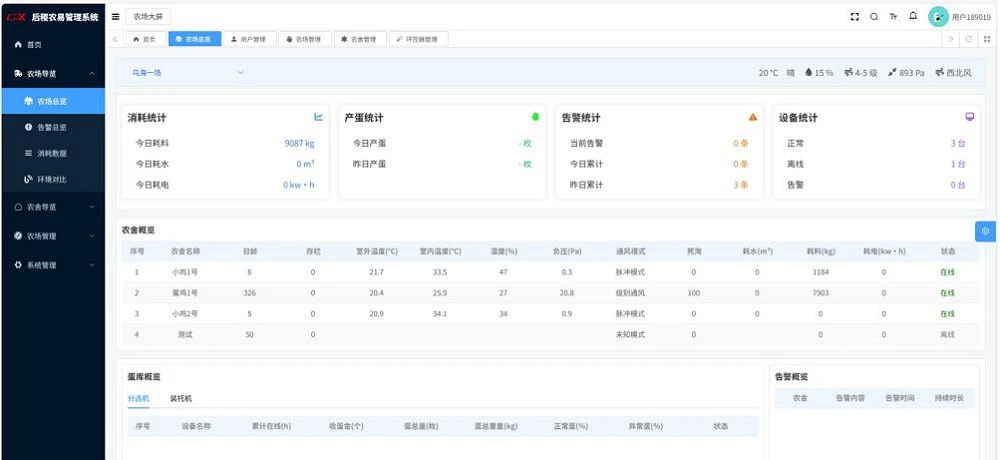Select the 装托机 tab in 蛋库概览

(x=180, y=398)
